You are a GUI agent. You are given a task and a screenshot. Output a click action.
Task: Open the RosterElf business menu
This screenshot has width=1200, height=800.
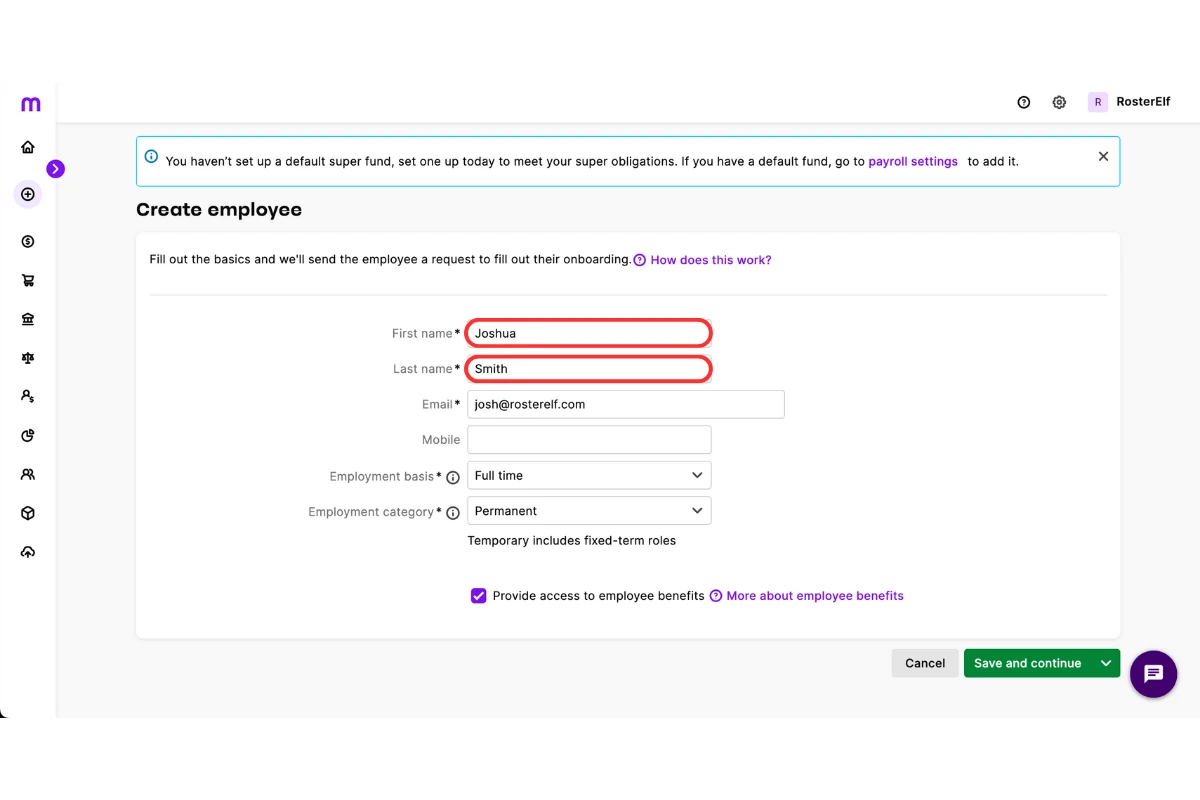1142,102
